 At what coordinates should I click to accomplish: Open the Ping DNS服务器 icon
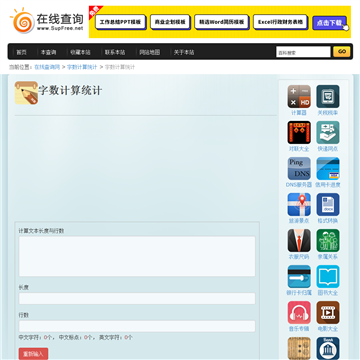pos(299,168)
